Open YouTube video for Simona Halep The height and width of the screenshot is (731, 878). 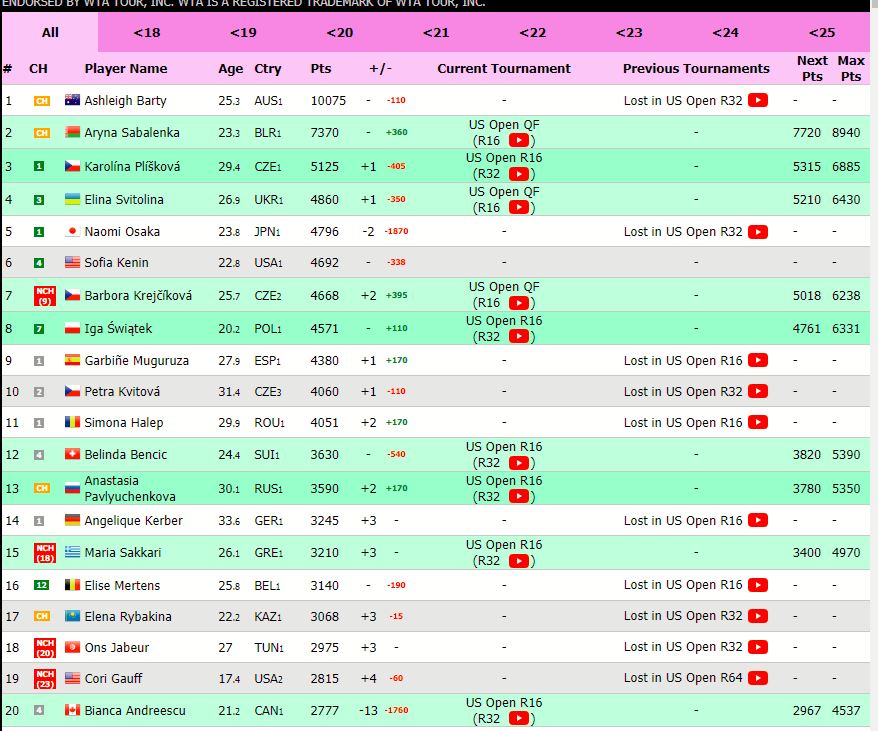click(x=758, y=422)
